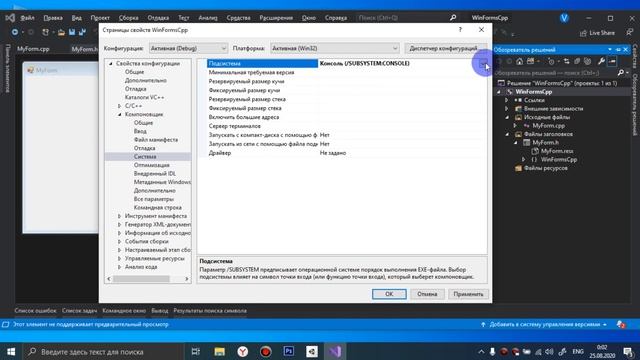640x360 pixels.
Task: Click the Live Share button
Action: [597, 33]
